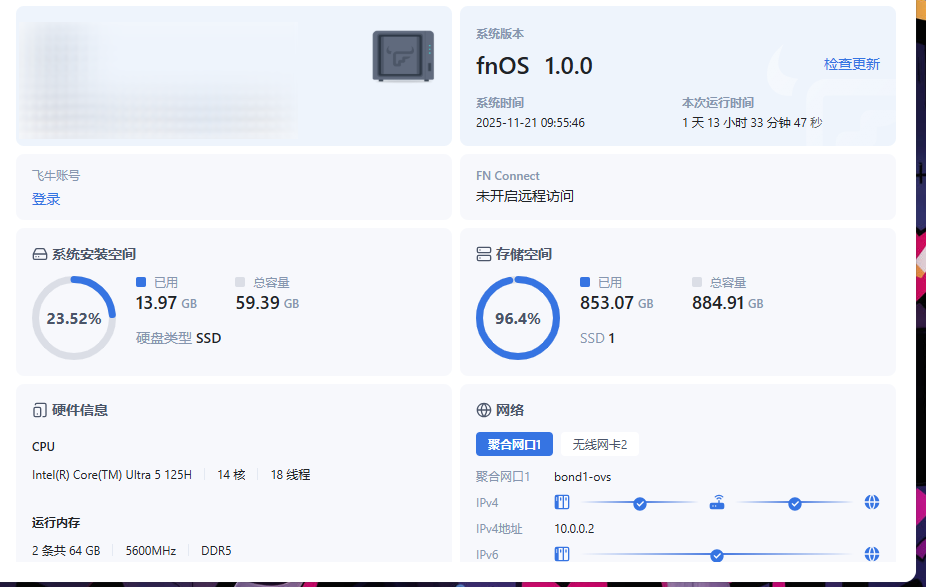Click the hardware info chip icon

pyautogui.click(x=40, y=410)
